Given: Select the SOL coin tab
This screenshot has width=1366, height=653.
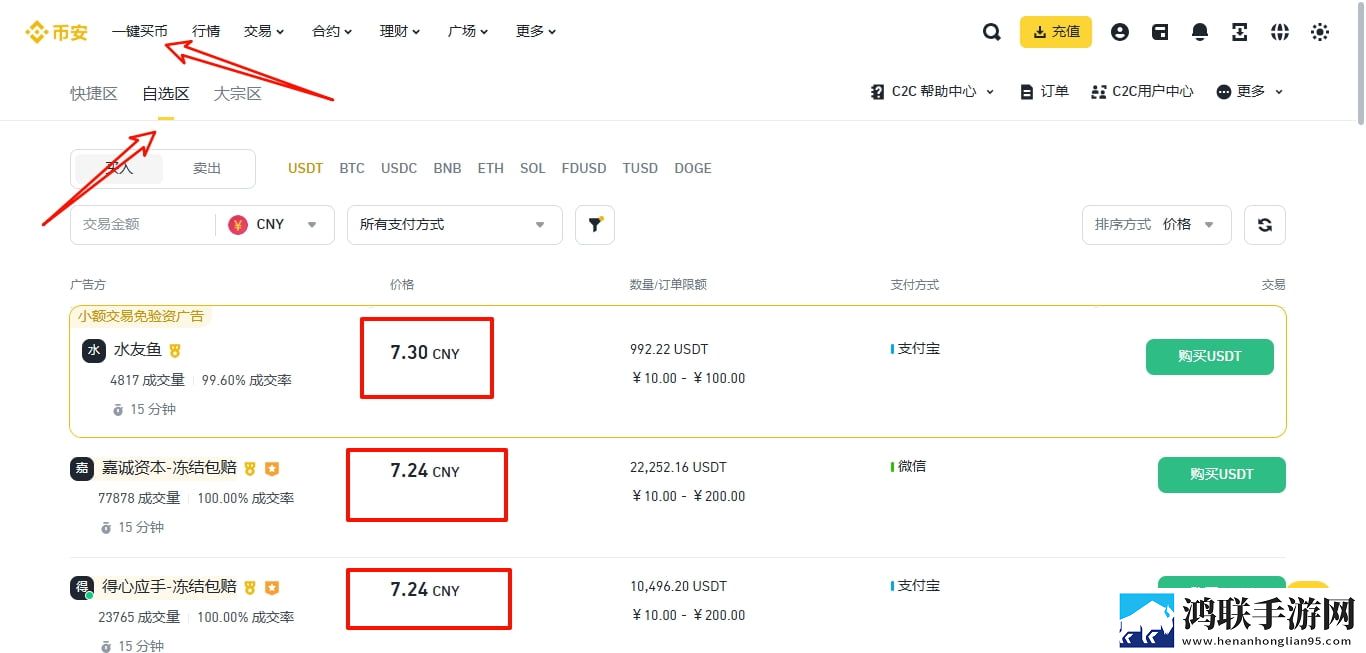Looking at the screenshot, I should 533,169.
